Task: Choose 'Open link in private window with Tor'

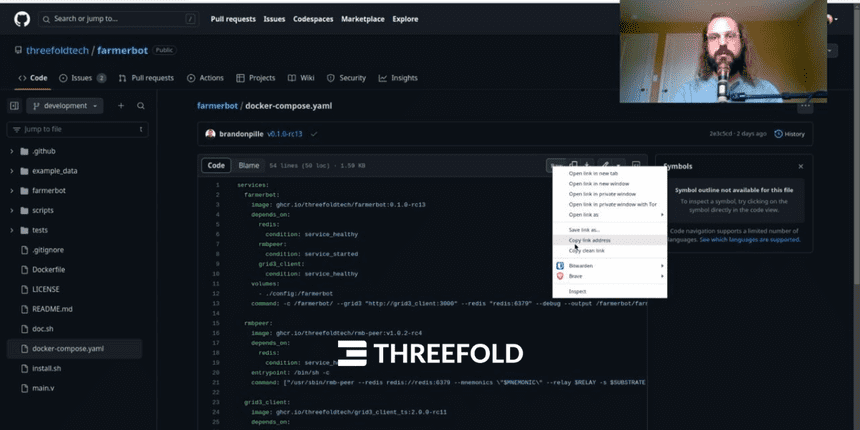Action: point(609,204)
